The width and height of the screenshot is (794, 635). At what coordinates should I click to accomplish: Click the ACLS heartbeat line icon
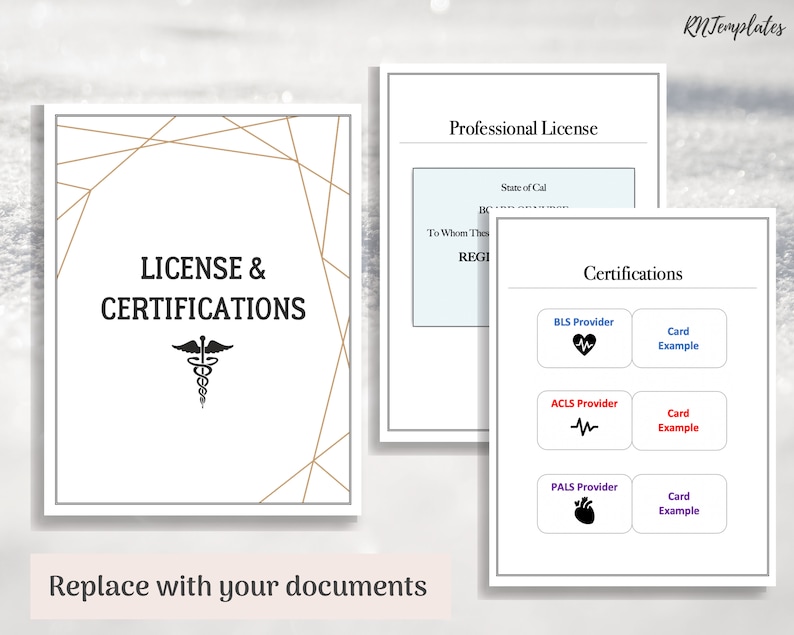click(x=584, y=427)
